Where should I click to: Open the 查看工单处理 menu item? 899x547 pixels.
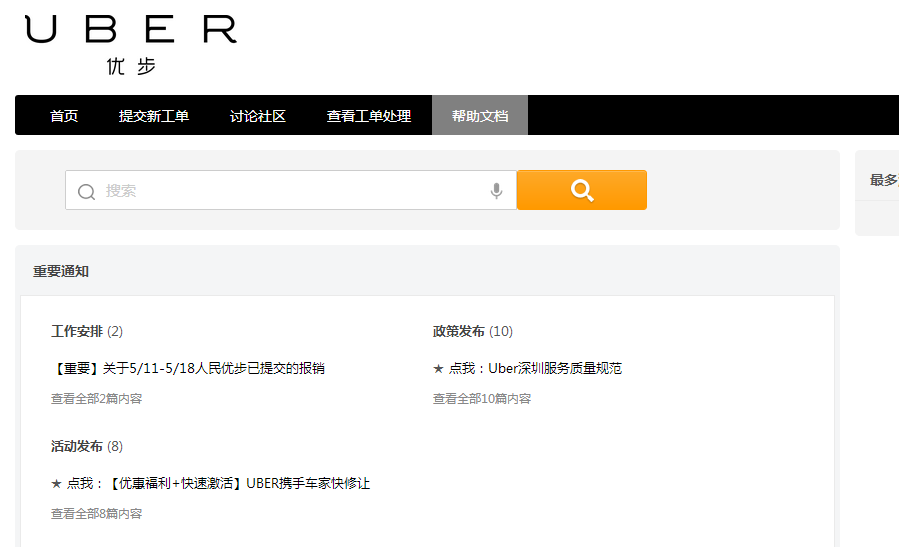(x=369, y=116)
